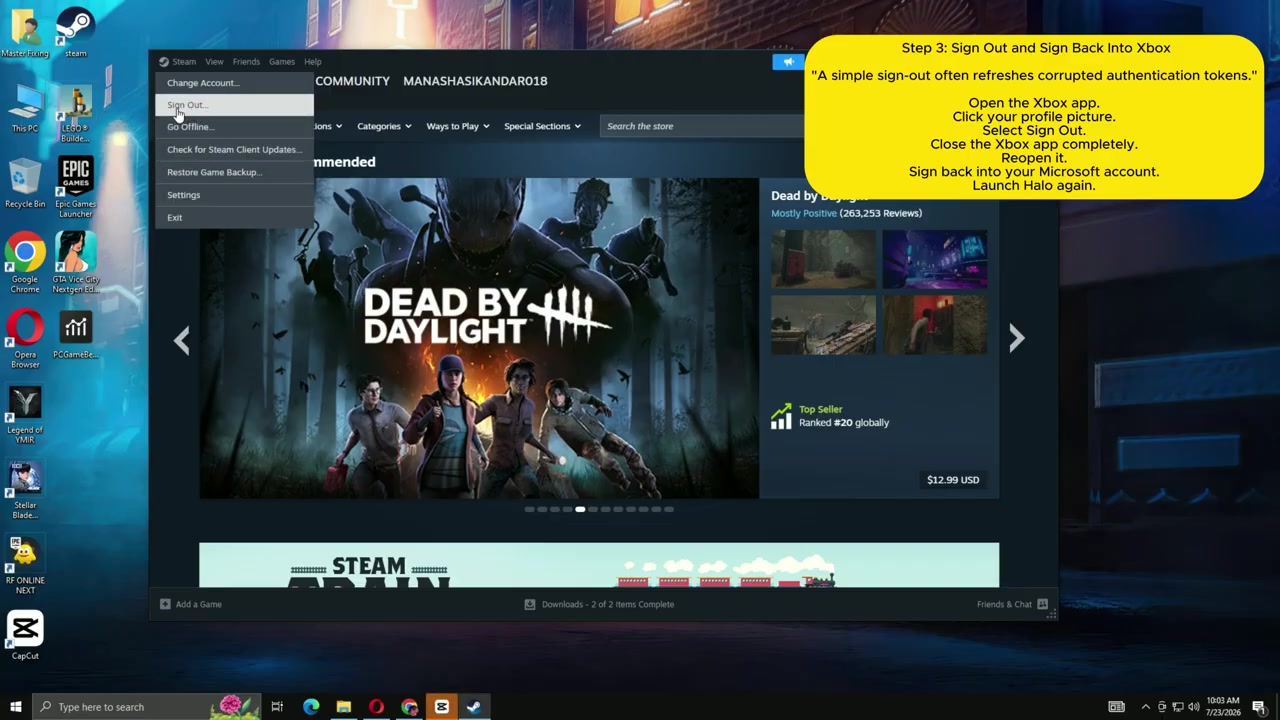
Task: Open the View menu in Steam
Action: [214, 62]
